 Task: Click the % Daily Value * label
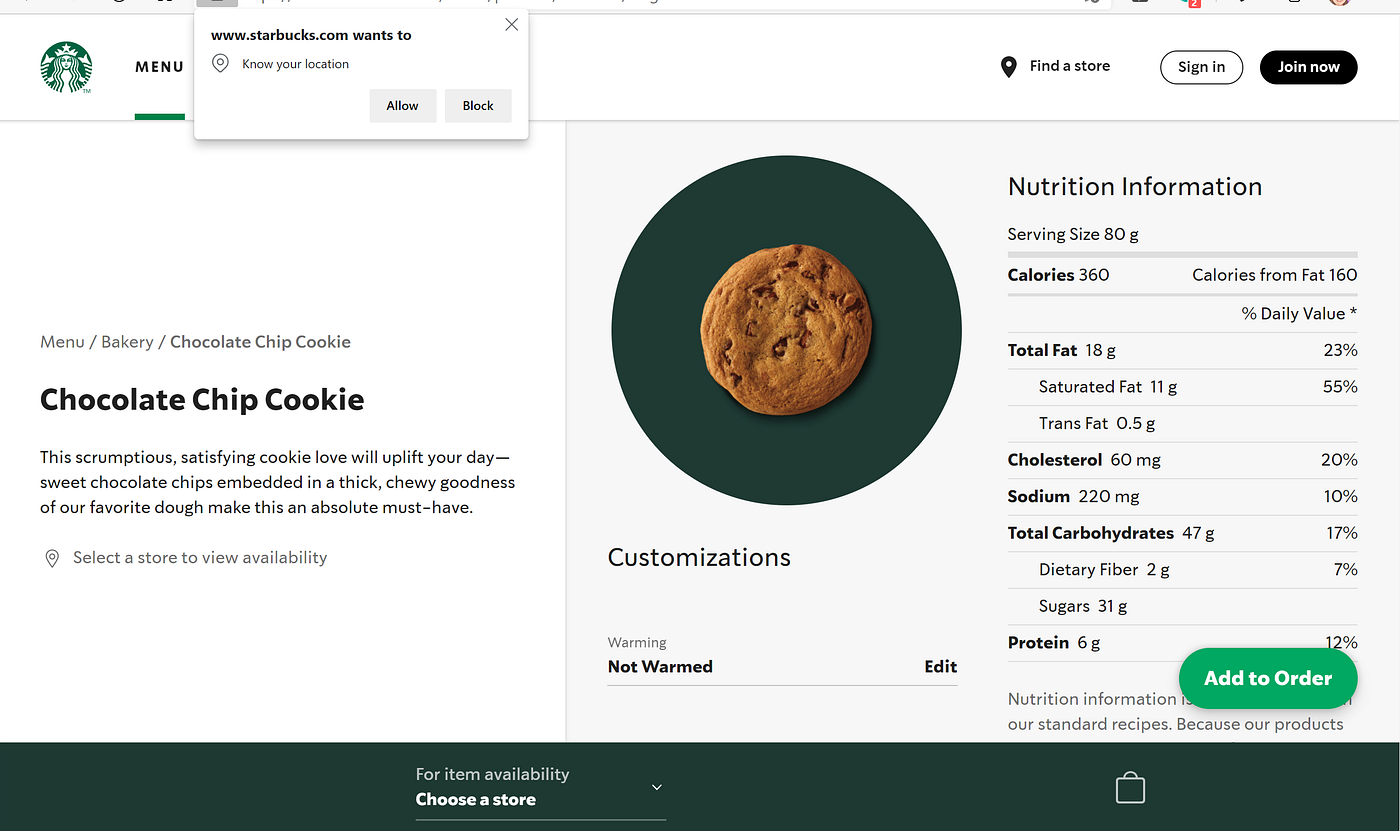pyautogui.click(x=1299, y=314)
